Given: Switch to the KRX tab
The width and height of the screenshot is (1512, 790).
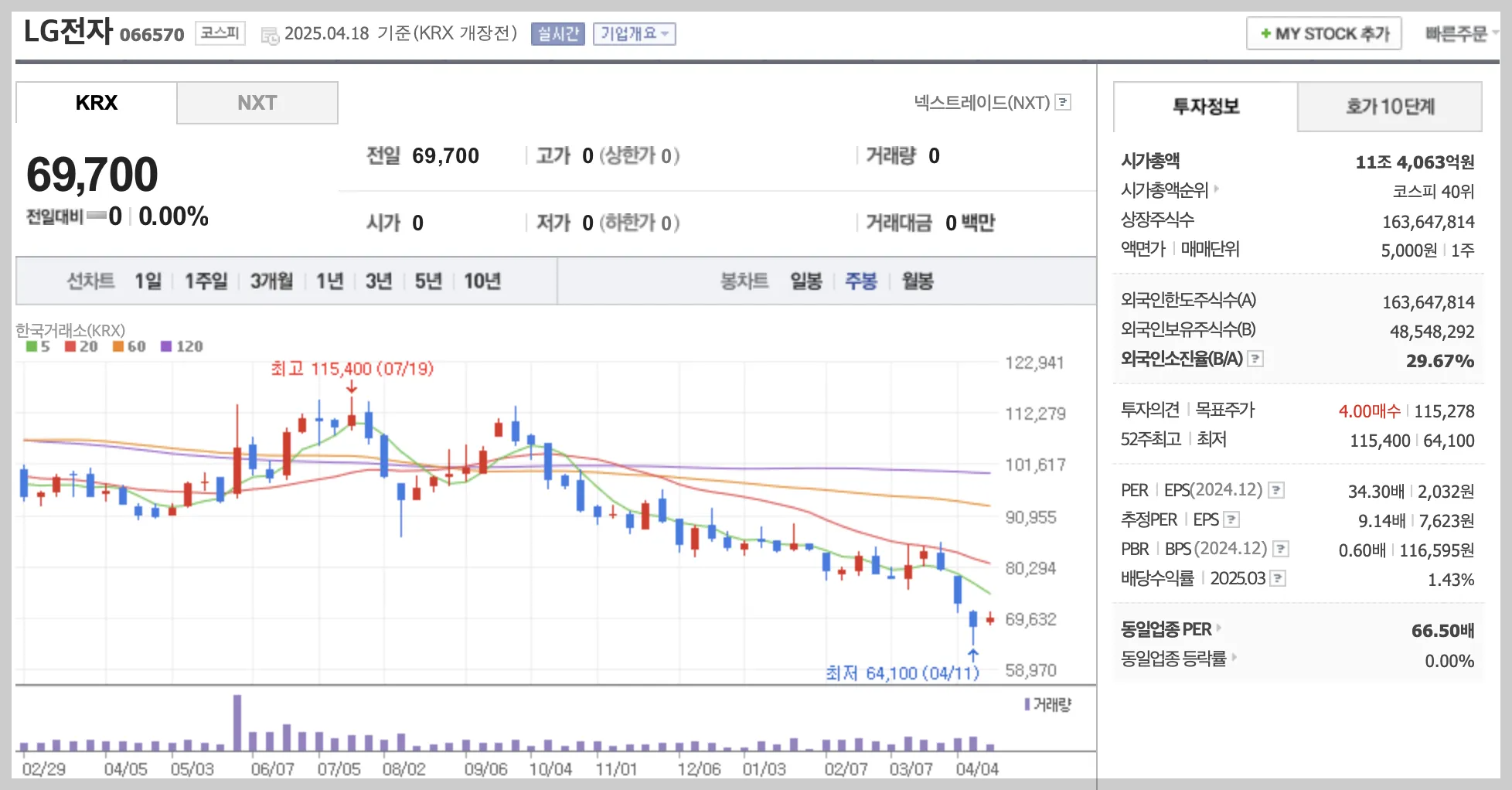Looking at the screenshot, I should [97, 103].
